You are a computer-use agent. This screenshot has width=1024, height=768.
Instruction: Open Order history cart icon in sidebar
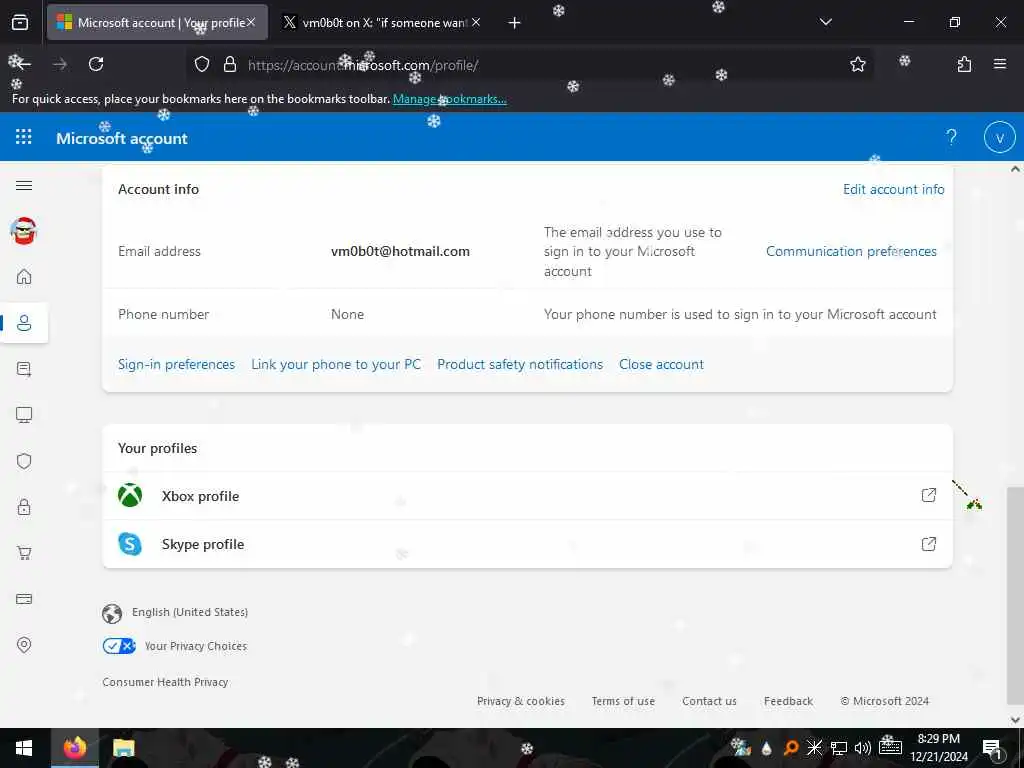24,553
